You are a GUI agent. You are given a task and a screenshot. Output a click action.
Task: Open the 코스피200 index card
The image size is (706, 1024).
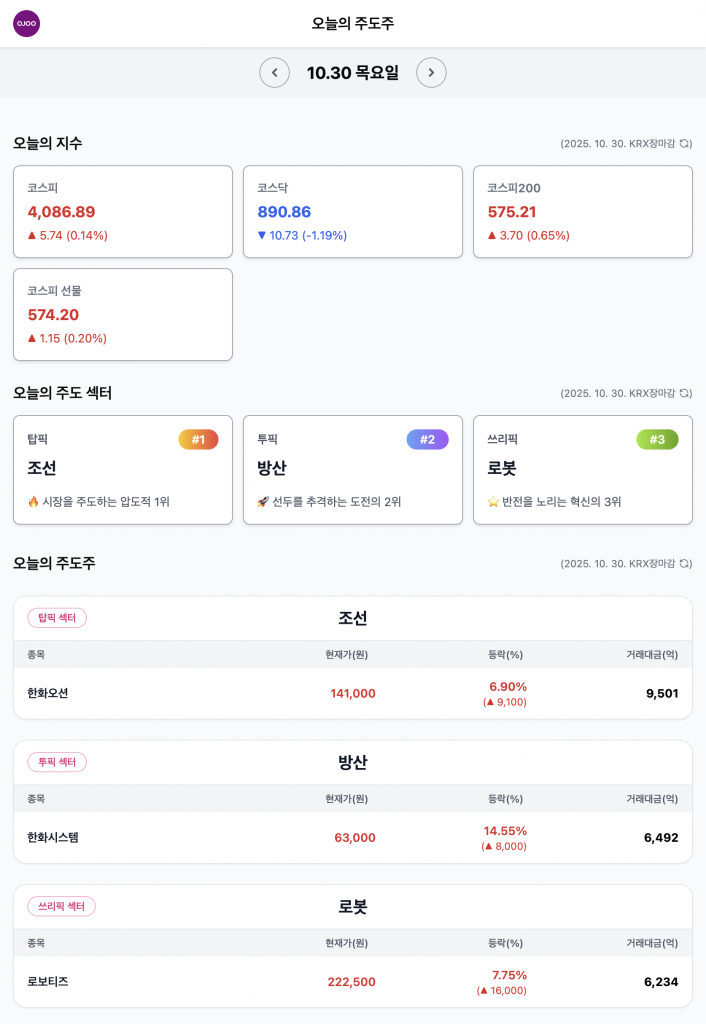tap(582, 212)
